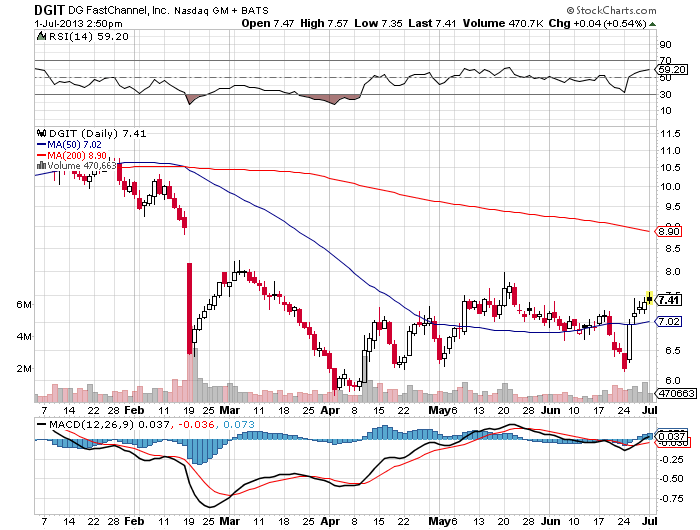Click the 6M volume axis label
The image size is (700, 530).
pyautogui.click(x=24, y=305)
